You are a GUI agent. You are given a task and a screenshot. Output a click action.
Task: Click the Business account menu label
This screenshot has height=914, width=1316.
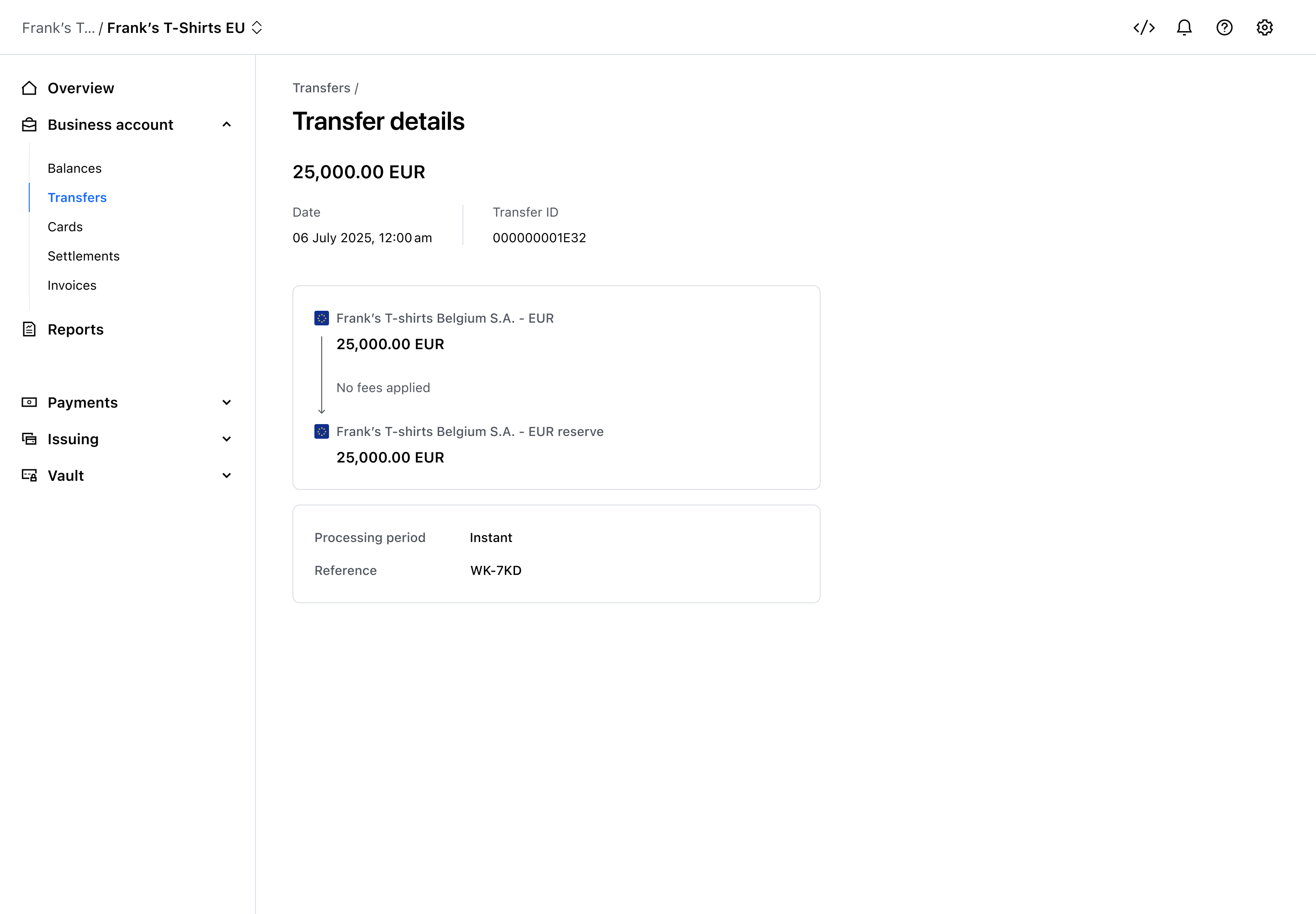tap(111, 125)
